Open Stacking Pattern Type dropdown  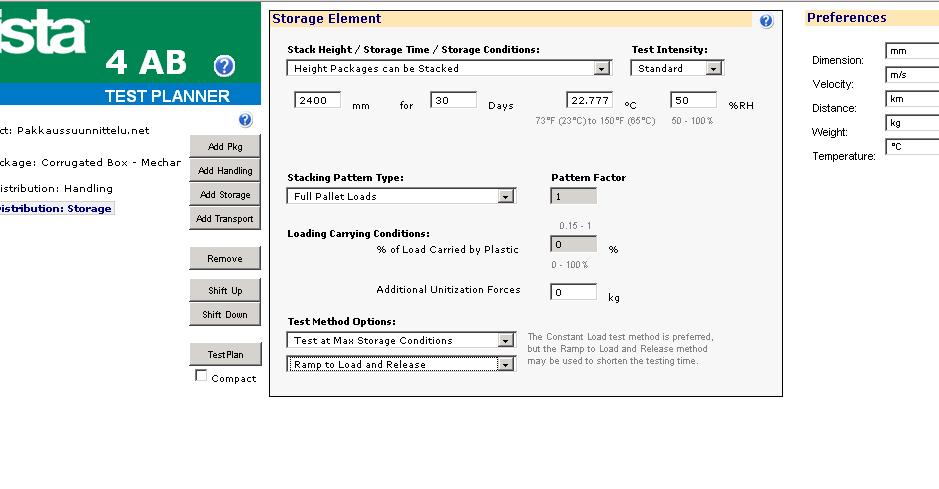pos(505,197)
